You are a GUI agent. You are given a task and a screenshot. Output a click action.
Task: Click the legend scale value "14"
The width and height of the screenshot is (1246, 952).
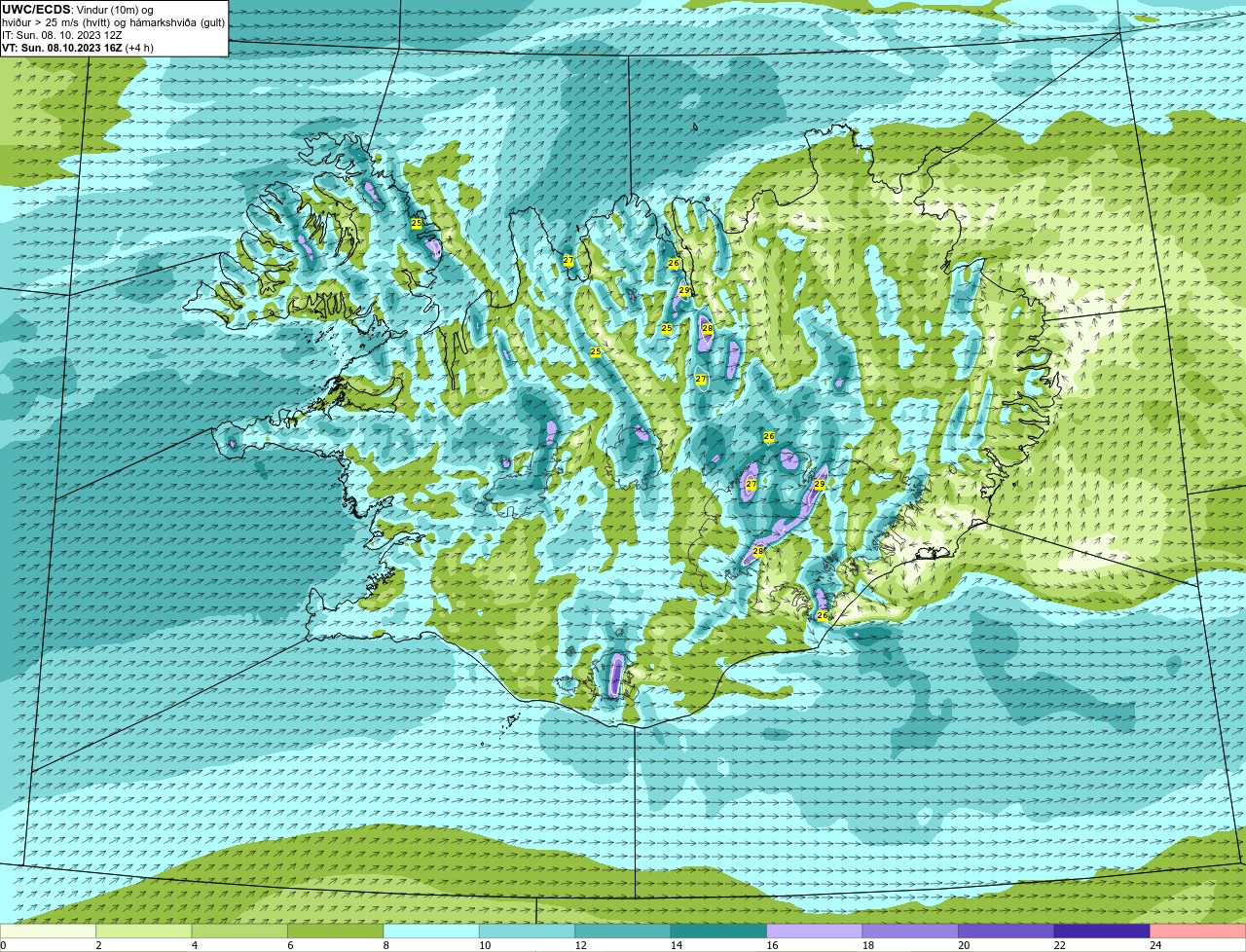(x=676, y=945)
